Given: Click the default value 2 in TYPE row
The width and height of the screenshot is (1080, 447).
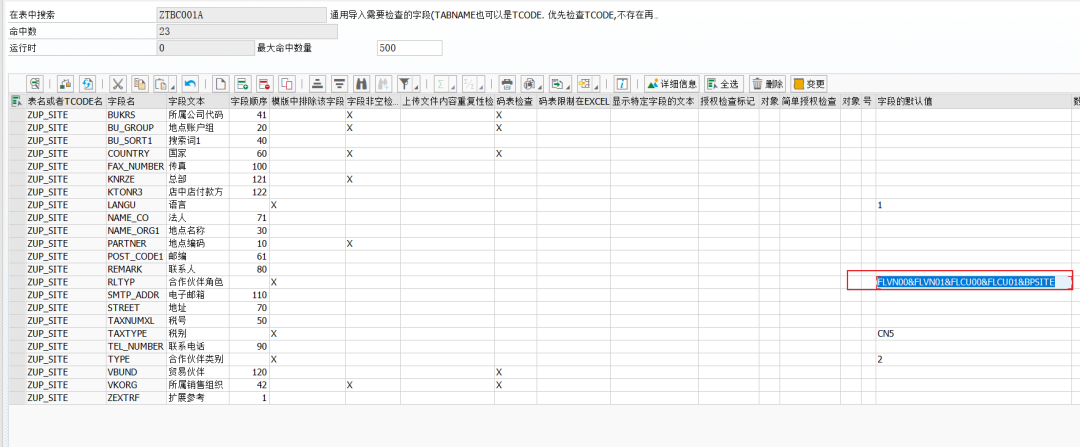Looking at the screenshot, I should (973, 360).
